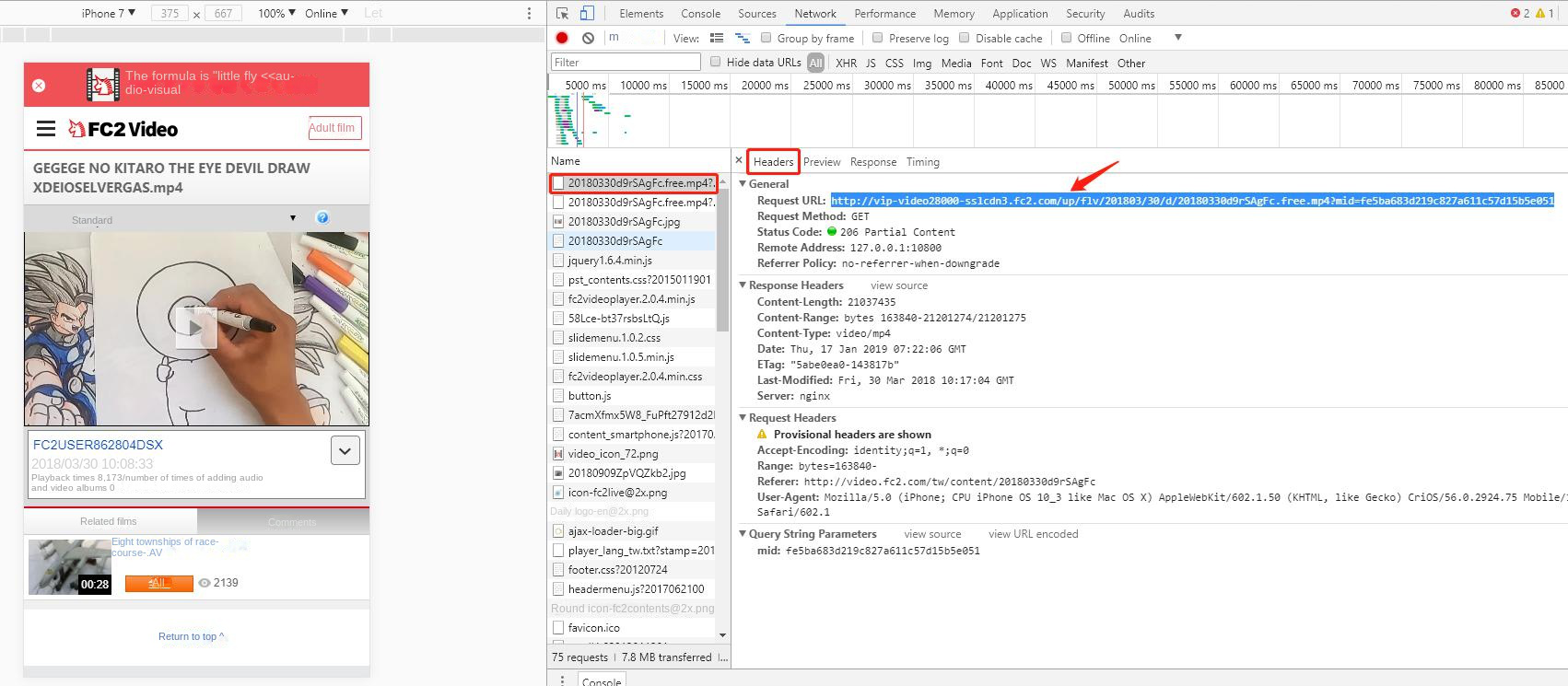Enable Group by frame checkbox
The width and height of the screenshot is (1568, 686).
tap(766, 38)
